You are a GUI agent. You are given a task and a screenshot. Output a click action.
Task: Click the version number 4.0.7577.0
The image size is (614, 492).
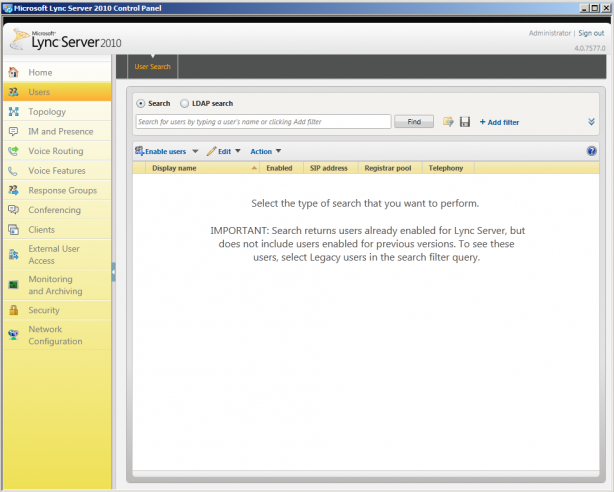click(x=590, y=48)
